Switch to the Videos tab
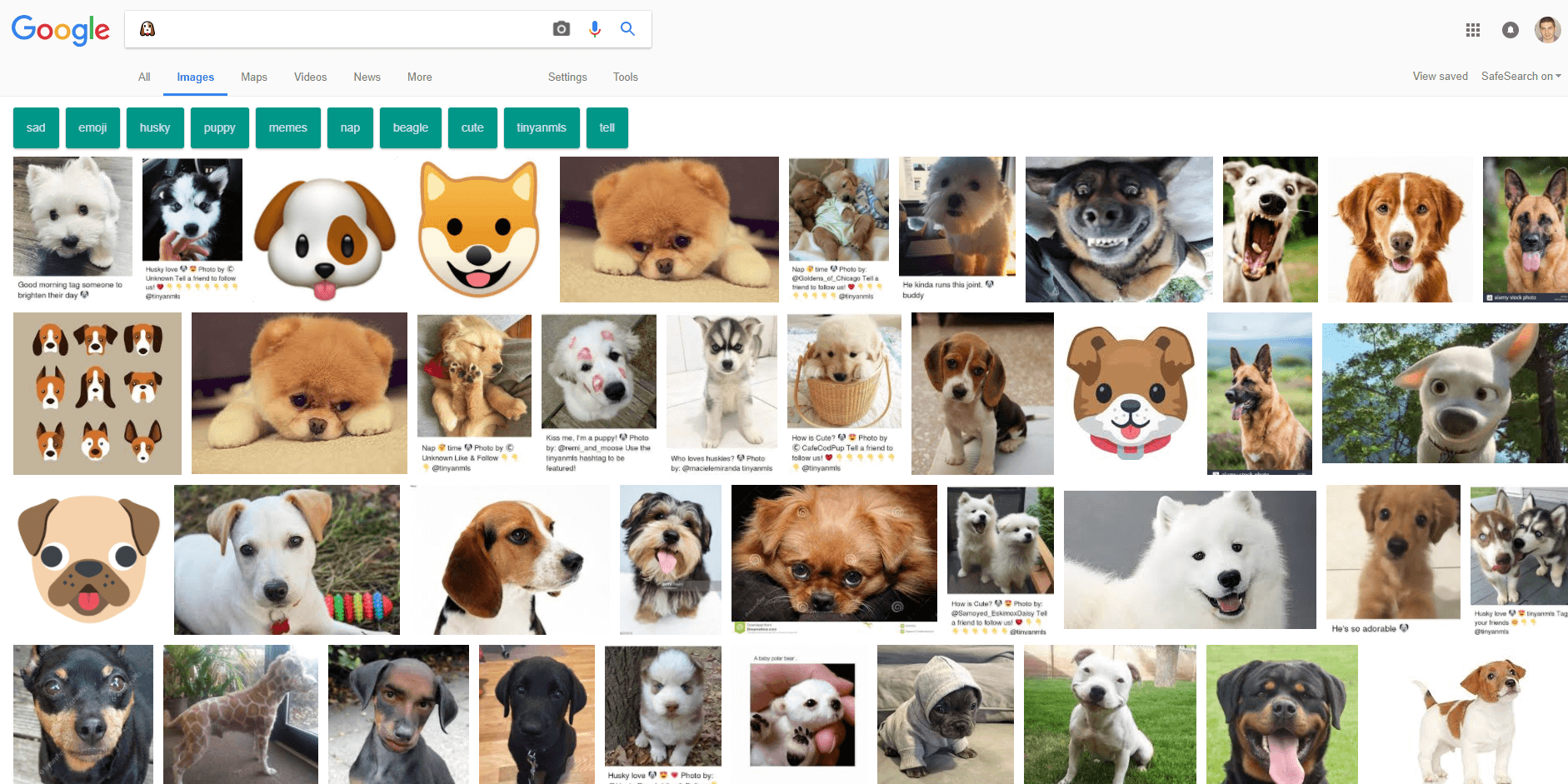This screenshot has width=1568, height=784. (310, 77)
